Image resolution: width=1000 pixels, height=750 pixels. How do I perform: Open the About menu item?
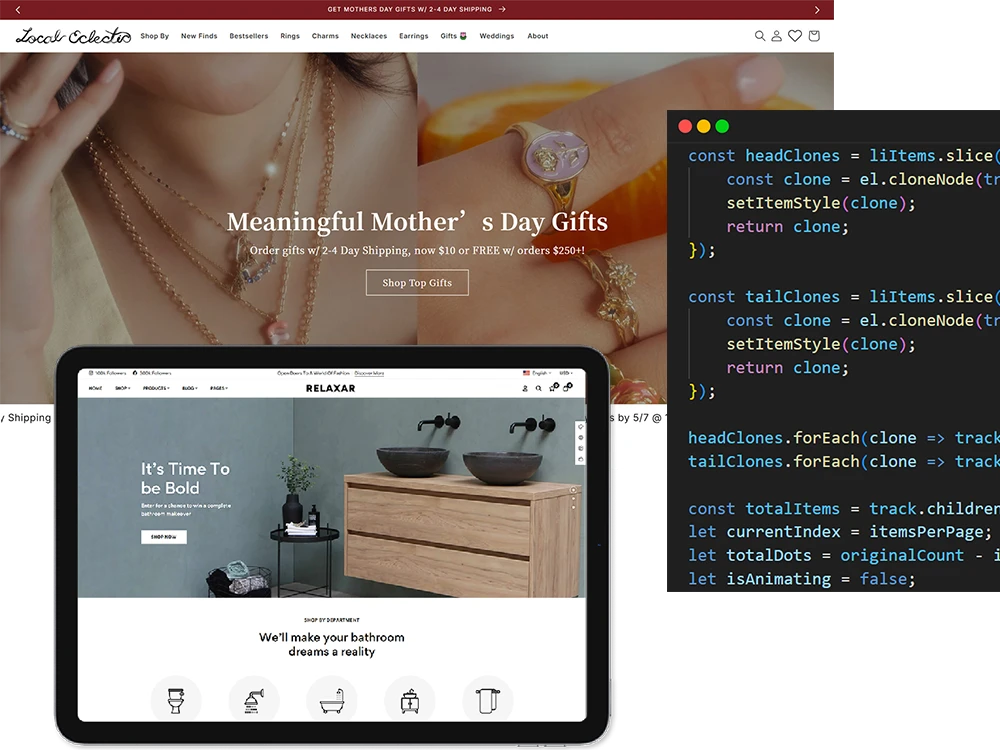538,36
